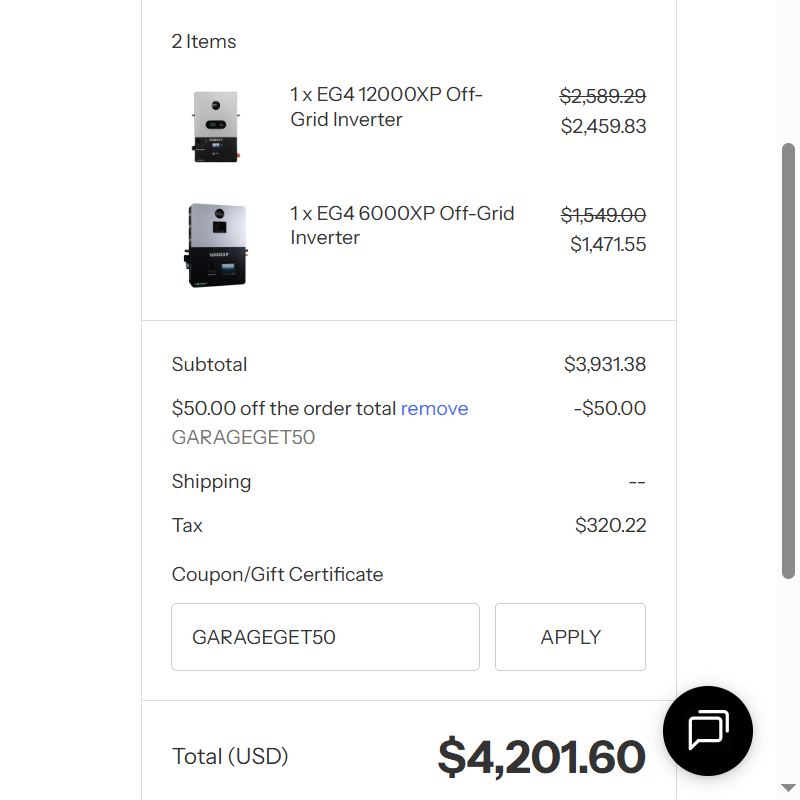The image size is (800, 800).
Task: Select the EG4 12000XP Off-Grid Inverter name
Action: point(386,107)
